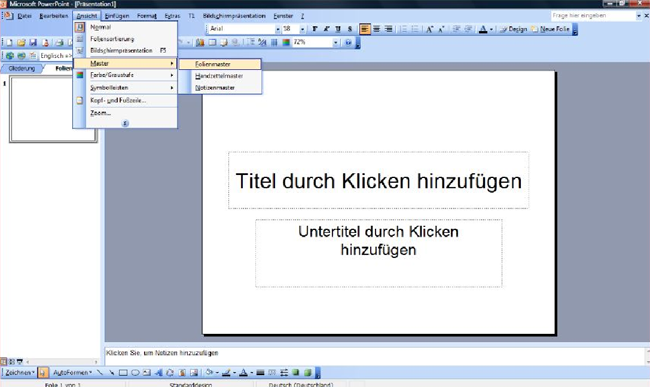650x387 pixels.
Task: Apply numbered list formatting
Action: (x=403, y=29)
